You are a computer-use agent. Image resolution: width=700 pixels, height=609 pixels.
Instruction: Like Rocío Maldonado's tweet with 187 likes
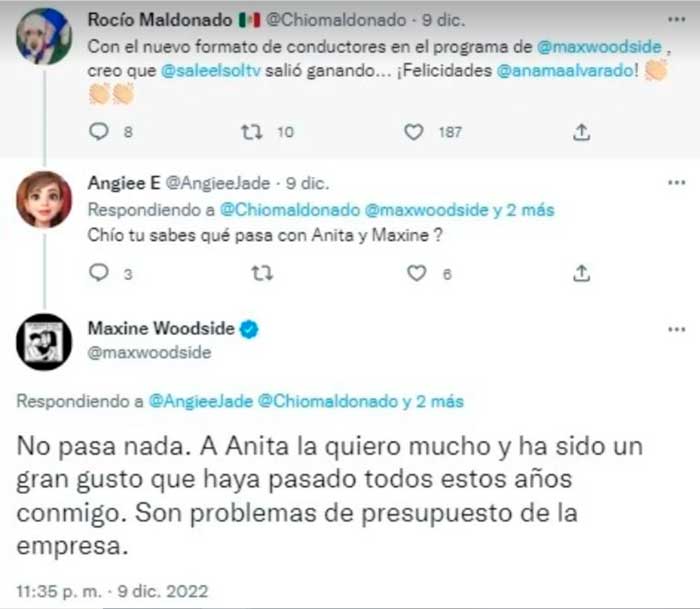click(x=414, y=132)
